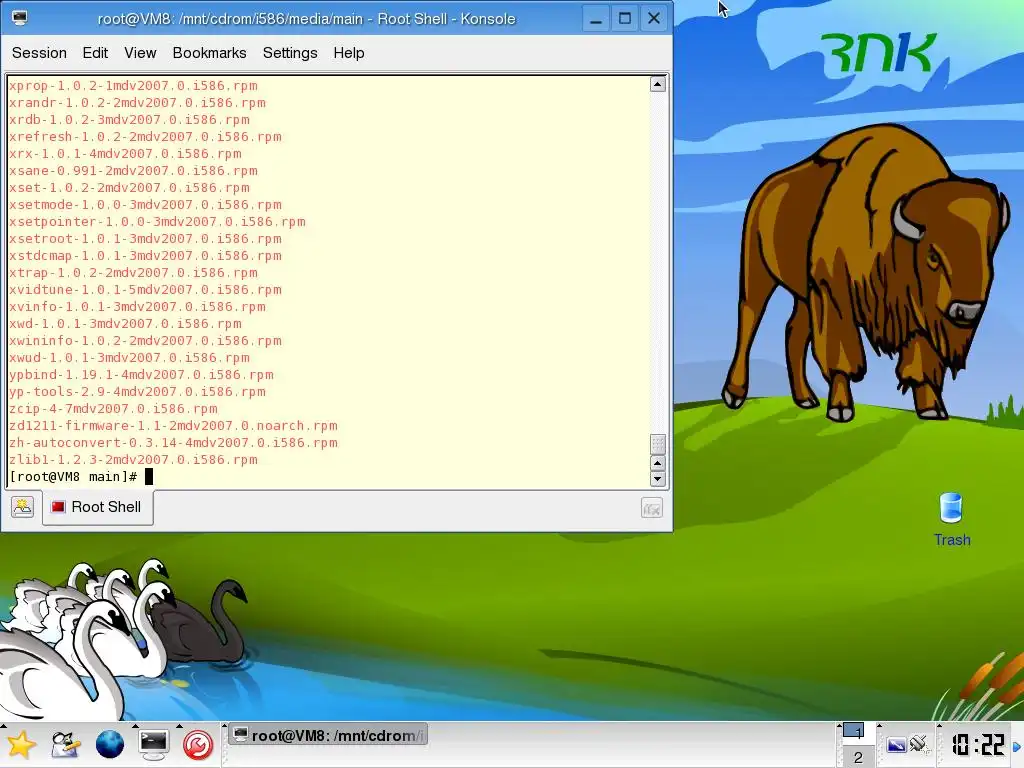Click the line xwd-1.0.1-3mdv2007.0.i586.rpm

[x=125, y=324]
